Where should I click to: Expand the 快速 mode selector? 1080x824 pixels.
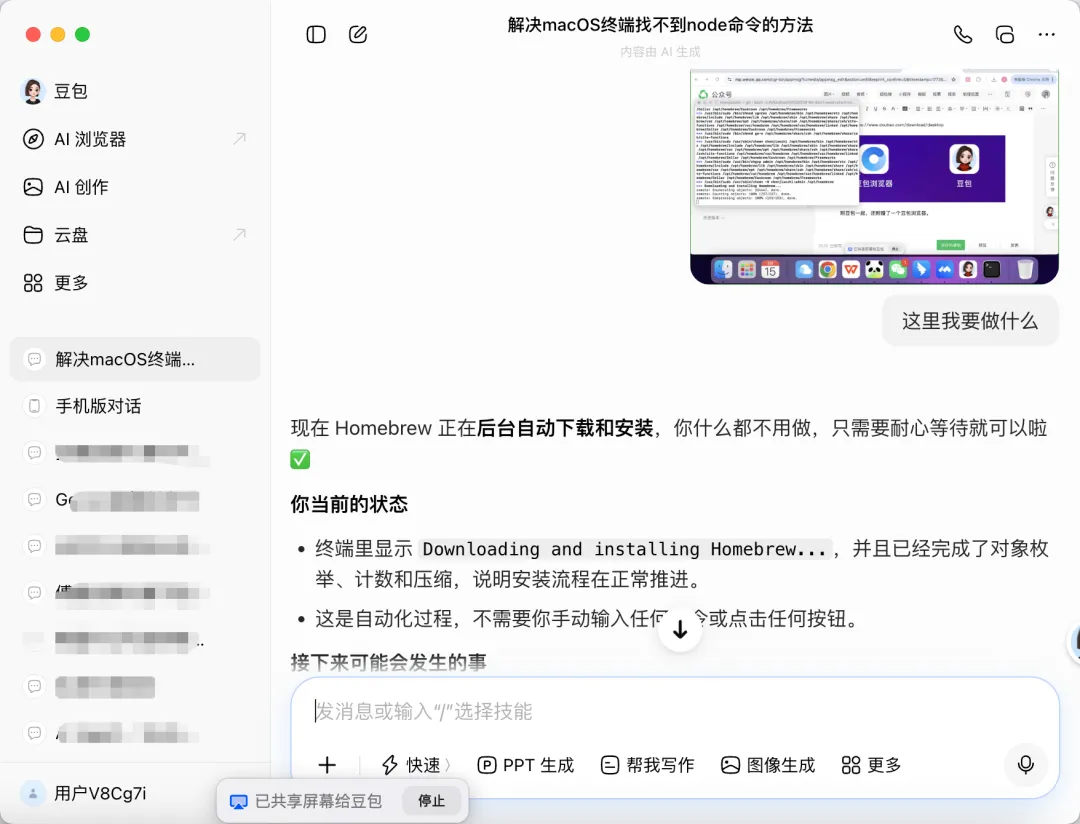click(x=417, y=765)
